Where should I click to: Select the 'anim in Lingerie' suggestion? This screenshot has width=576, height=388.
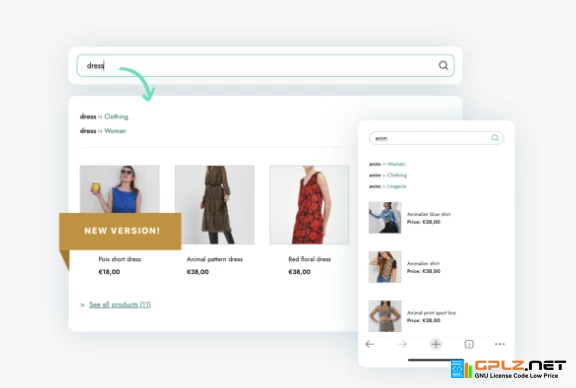(x=388, y=186)
